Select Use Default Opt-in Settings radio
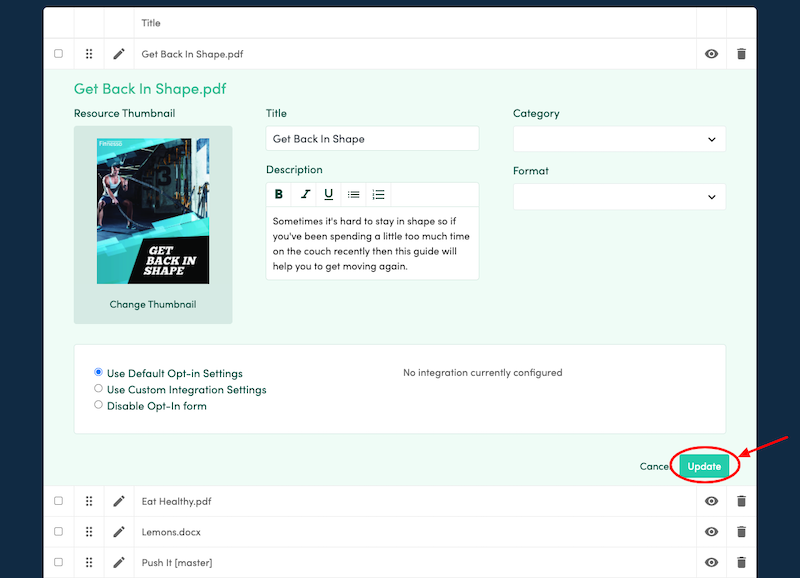 98,372
